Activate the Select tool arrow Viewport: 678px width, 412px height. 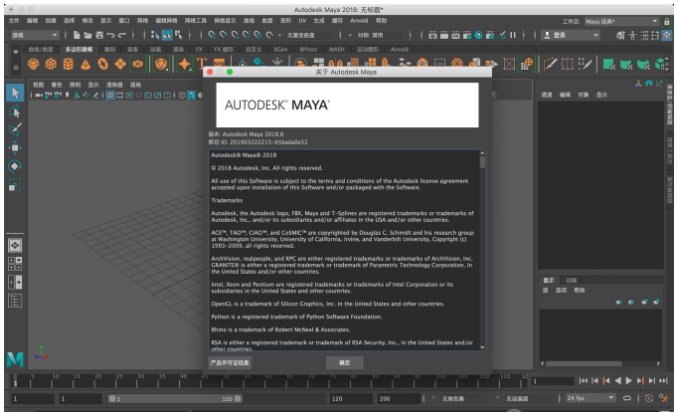[15, 93]
